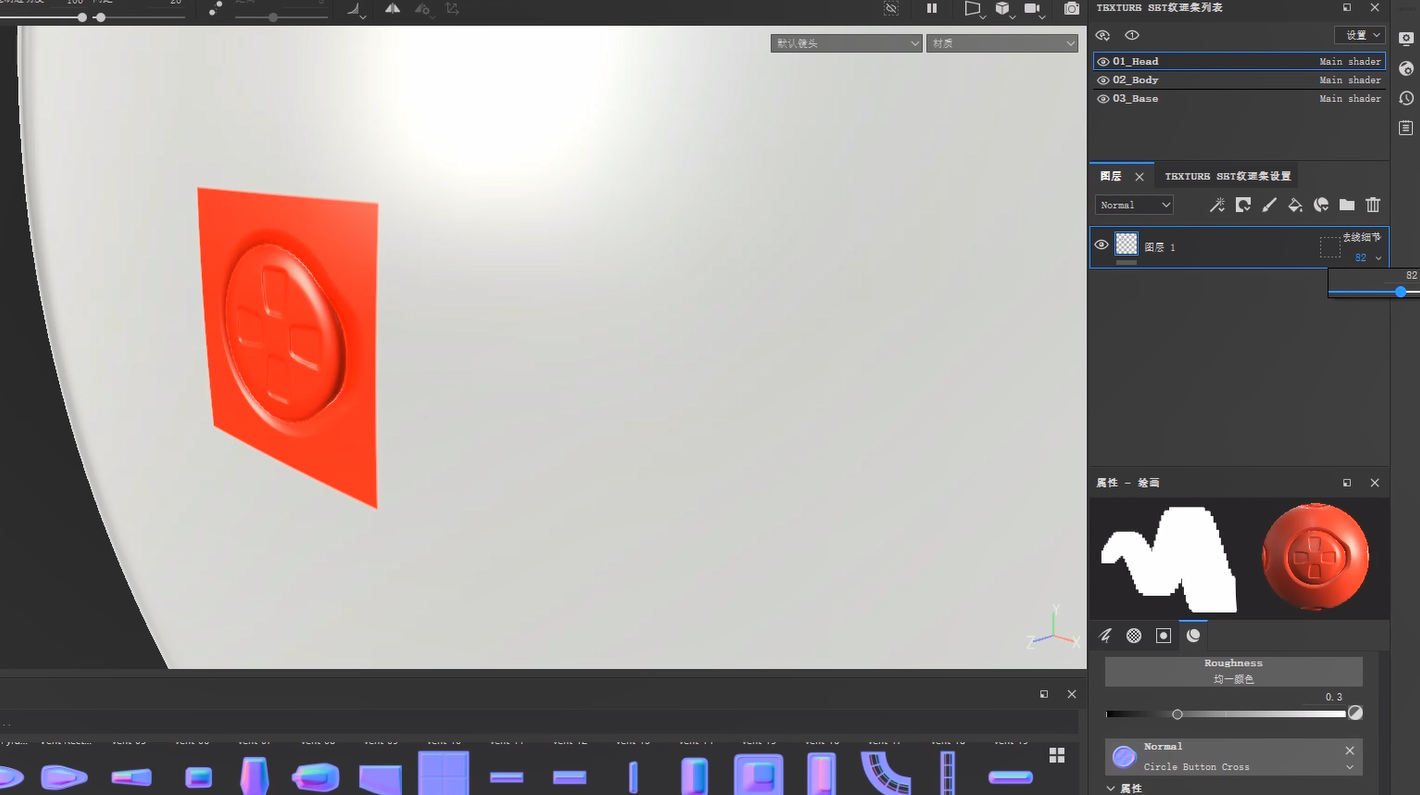Pause the viewport rendering
This screenshot has width=1420, height=795.
click(932, 8)
